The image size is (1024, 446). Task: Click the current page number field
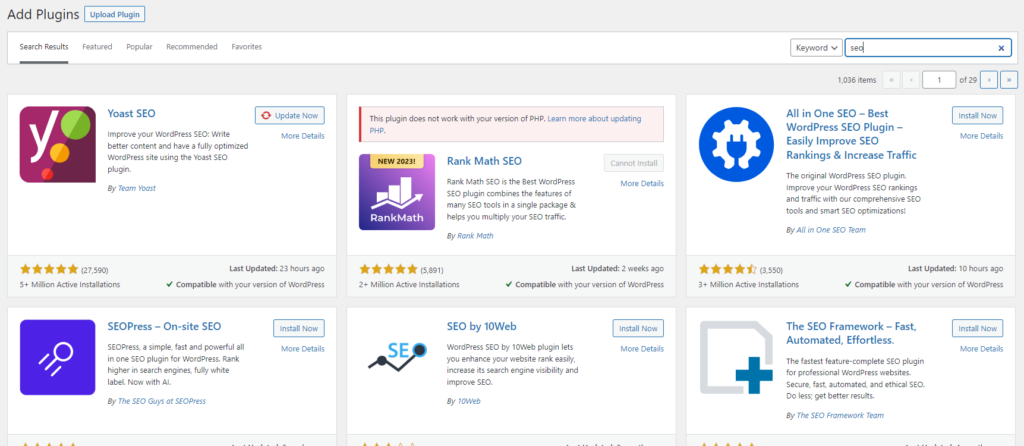point(939,80)
